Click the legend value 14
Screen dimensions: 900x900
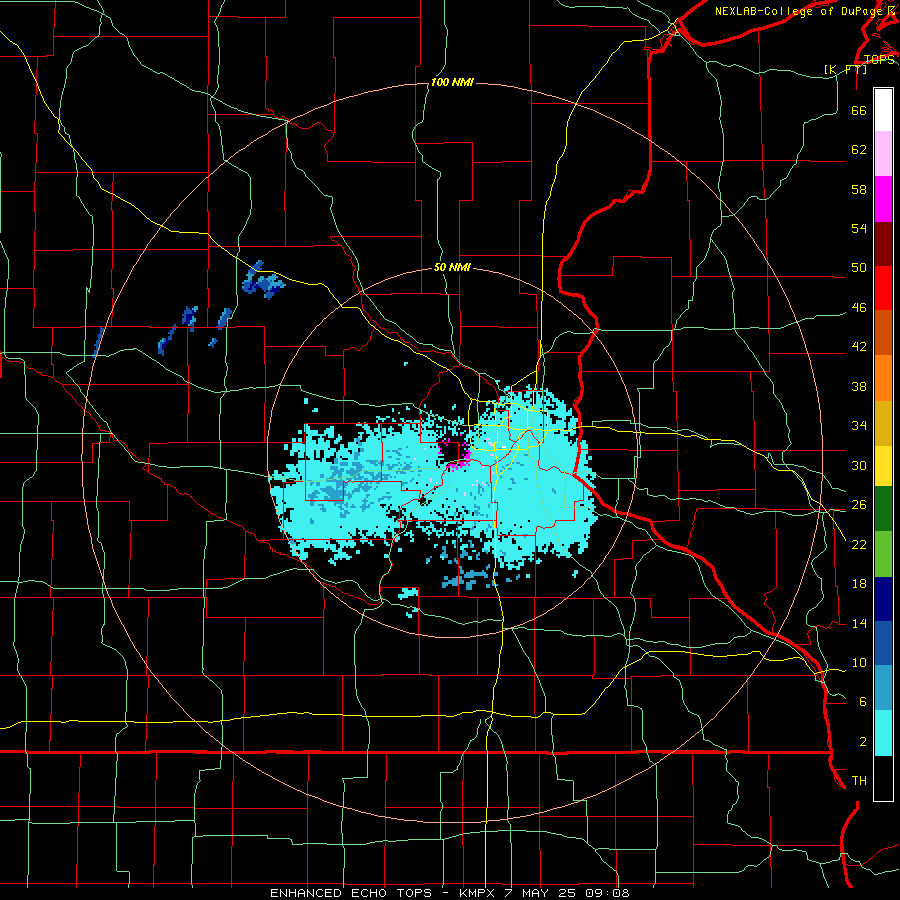point(859,623)
